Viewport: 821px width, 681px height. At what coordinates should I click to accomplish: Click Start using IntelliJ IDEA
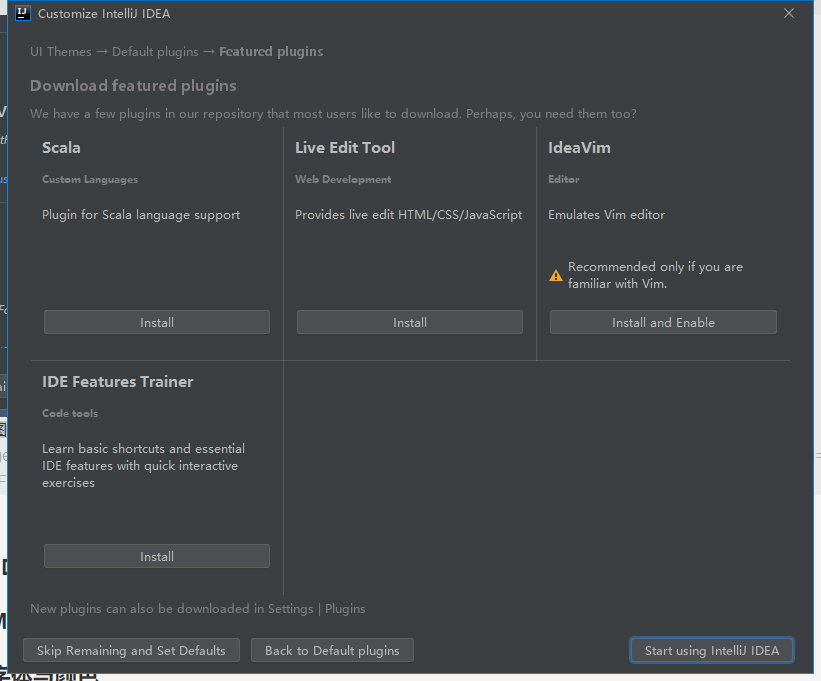712,650
